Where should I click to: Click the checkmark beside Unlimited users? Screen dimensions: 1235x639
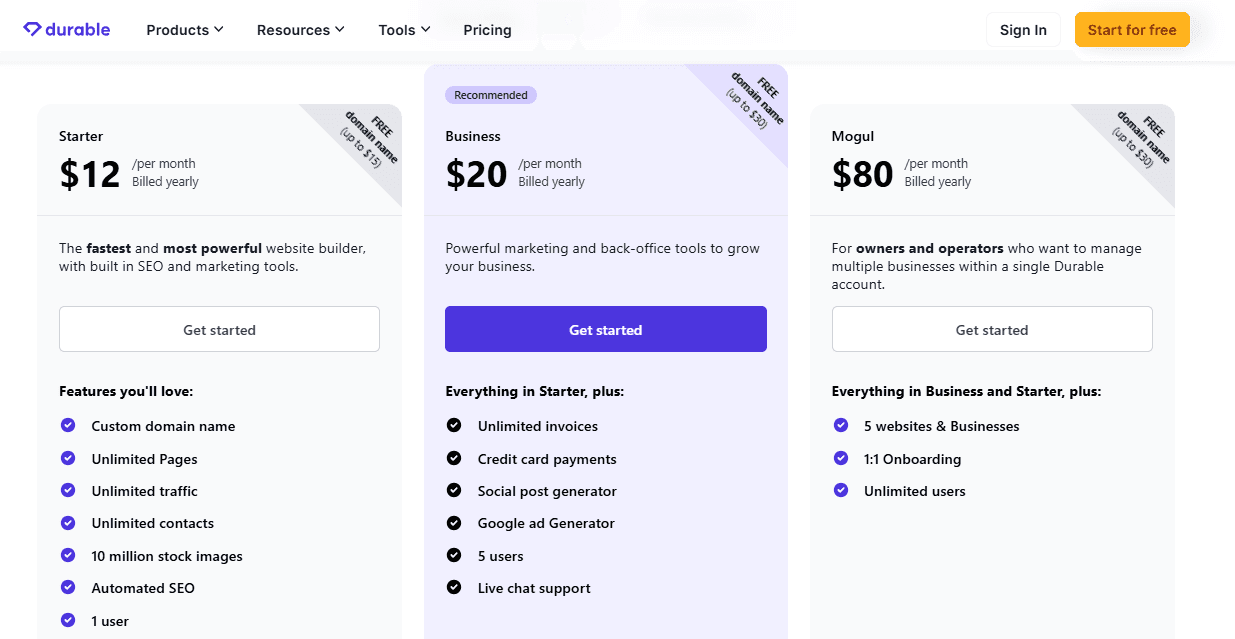pos(840,490)
